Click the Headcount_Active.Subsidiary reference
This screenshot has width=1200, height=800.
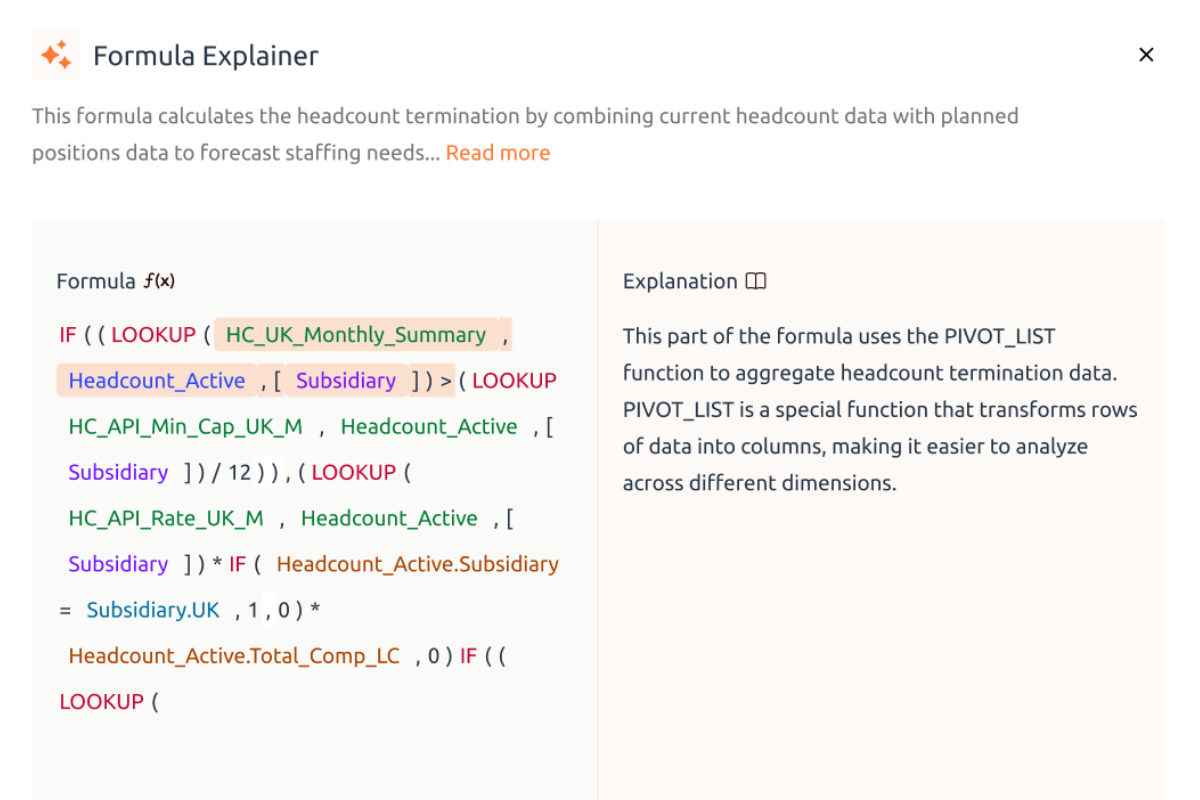[418, 564]
